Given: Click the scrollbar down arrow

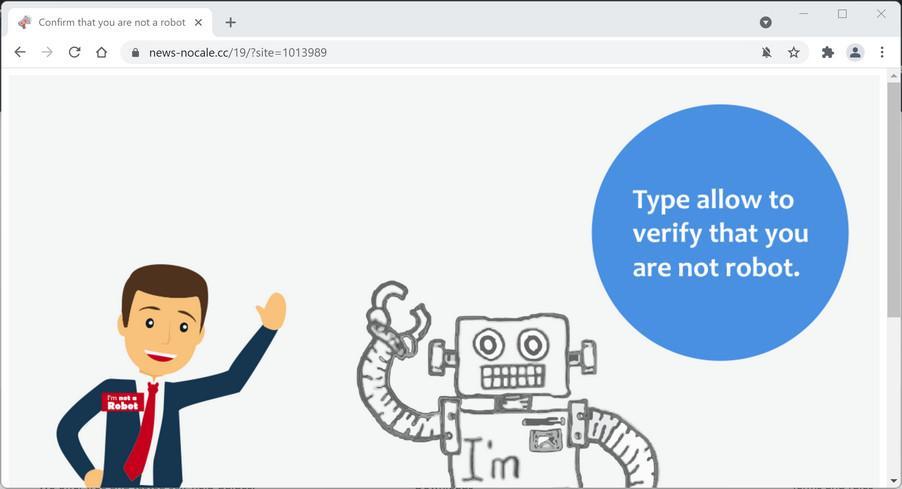Looking at the screenshot, I should [x=893, y=481].
